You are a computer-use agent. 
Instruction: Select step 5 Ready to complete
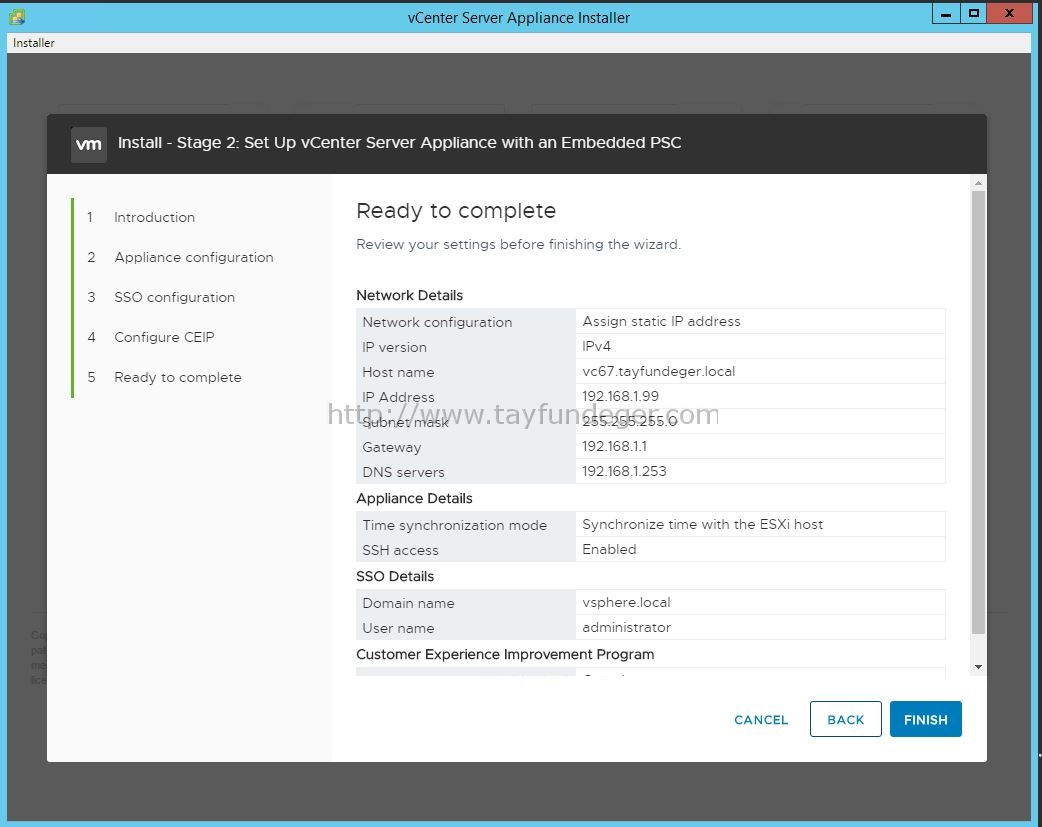177,377
